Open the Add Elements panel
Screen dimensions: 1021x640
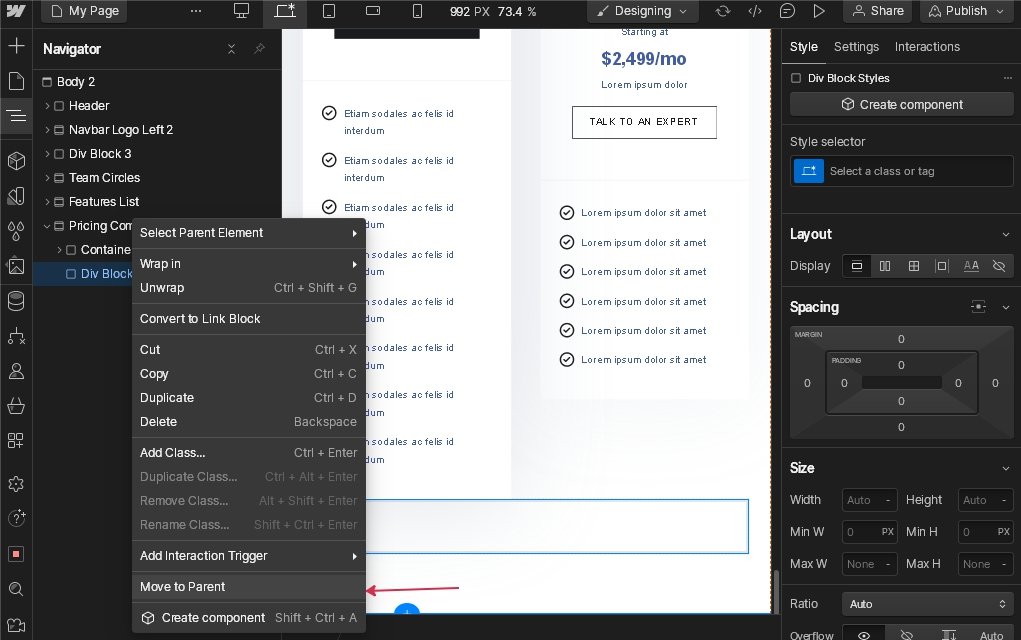pyautogui.click(x=16, y=46)
